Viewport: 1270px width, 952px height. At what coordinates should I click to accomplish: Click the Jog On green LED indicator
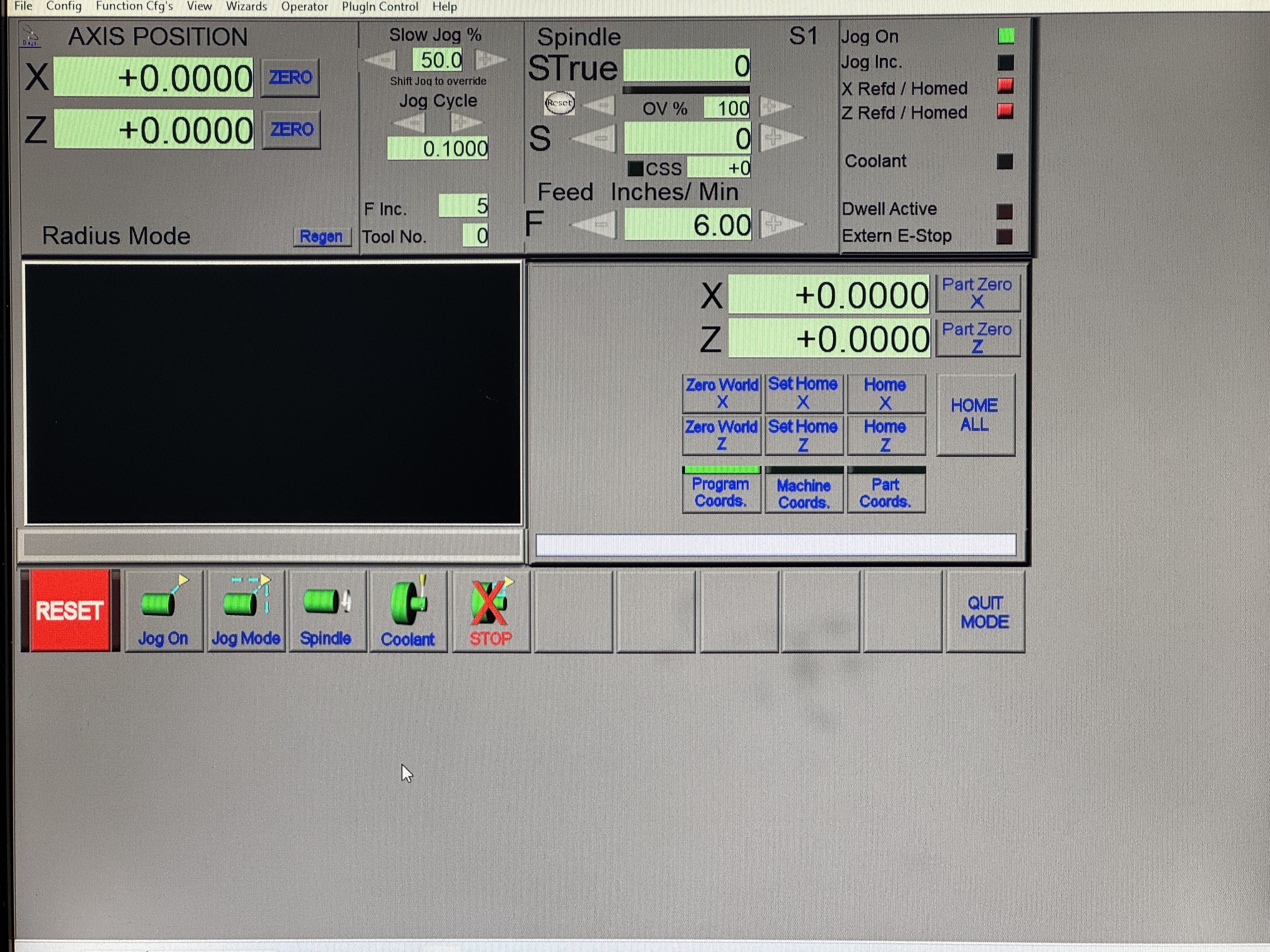[x=1006, y=36]
